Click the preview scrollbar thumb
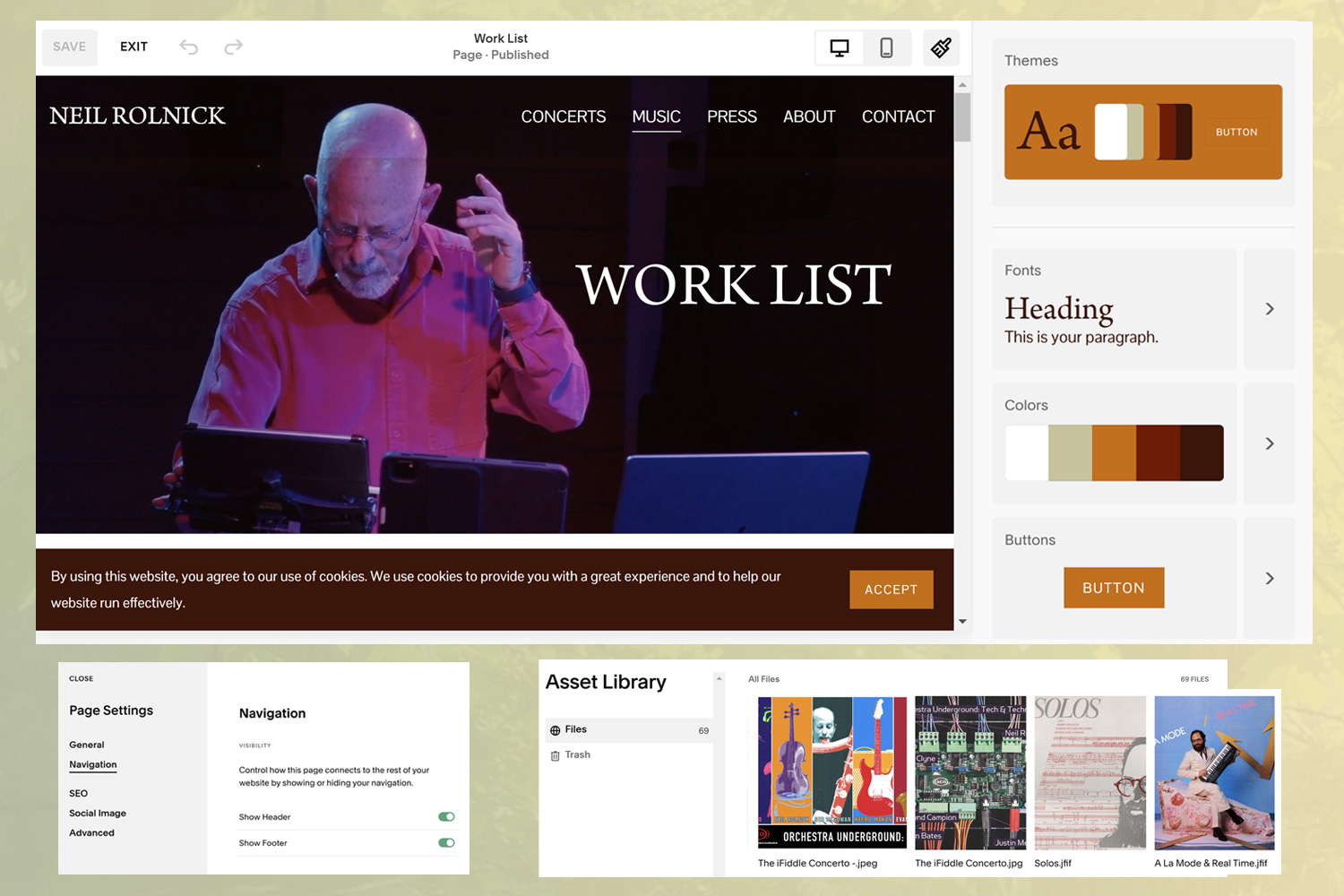 [x=962, y=116]
